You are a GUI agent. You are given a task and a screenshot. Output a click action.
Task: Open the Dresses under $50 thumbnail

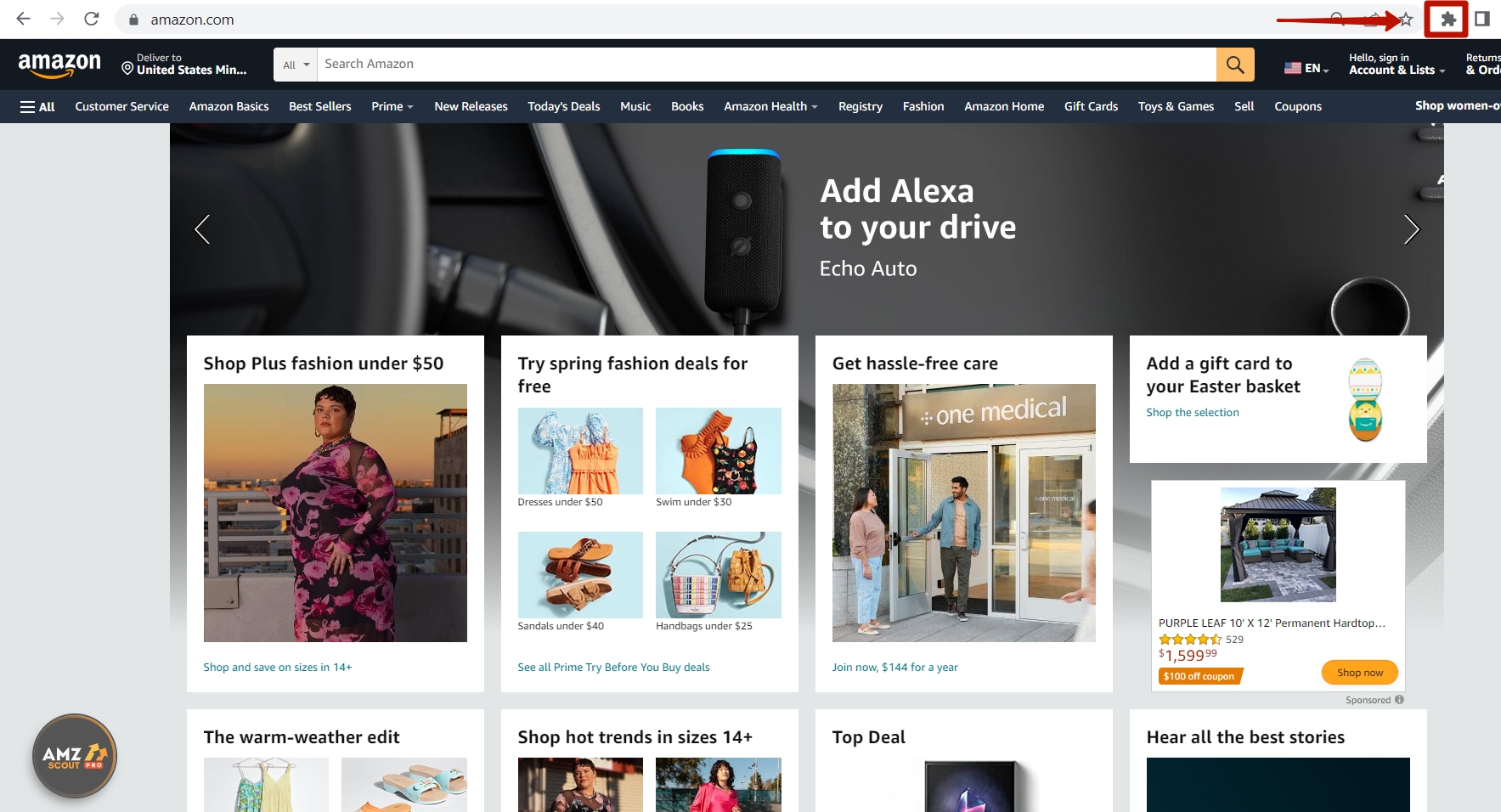[580, 451]
